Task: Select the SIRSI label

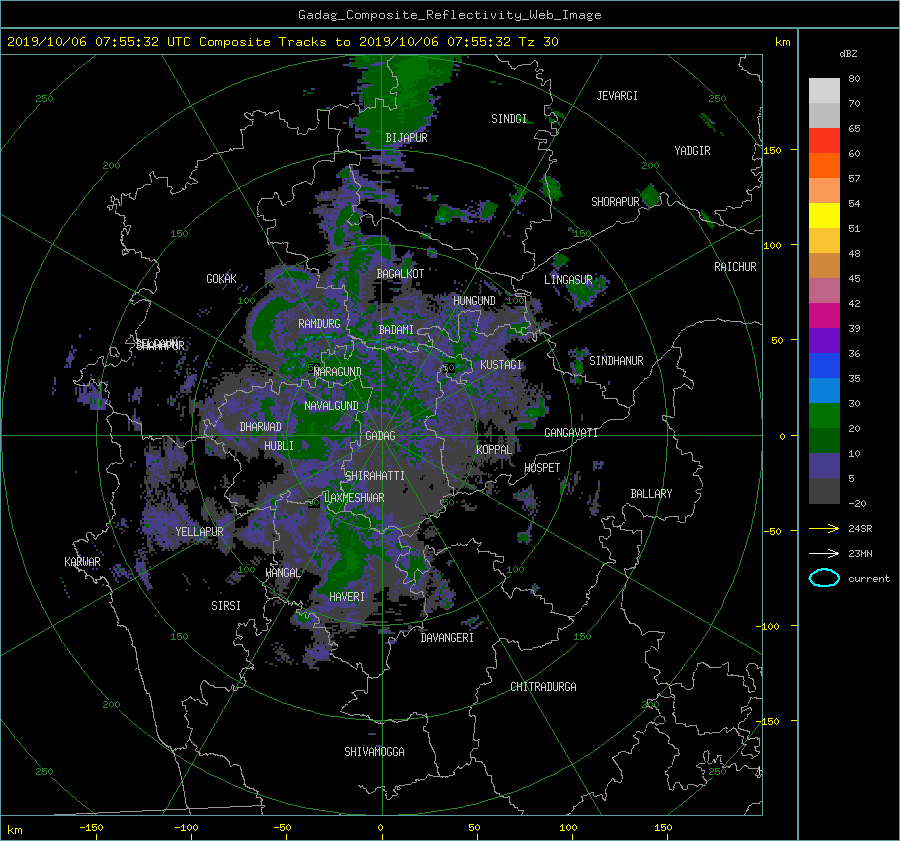Action: (226, 606)
